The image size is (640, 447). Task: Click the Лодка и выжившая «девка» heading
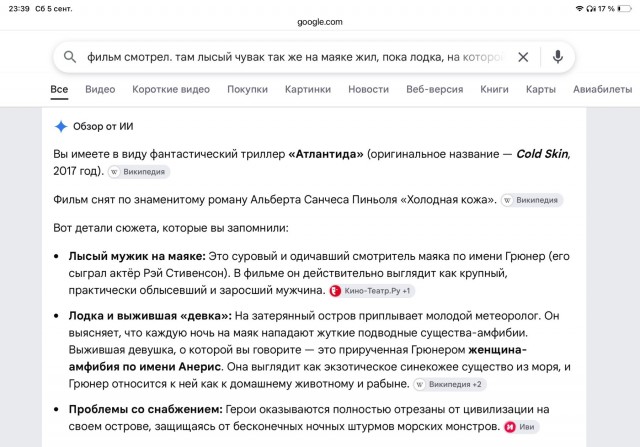click(x=150, y=316)
